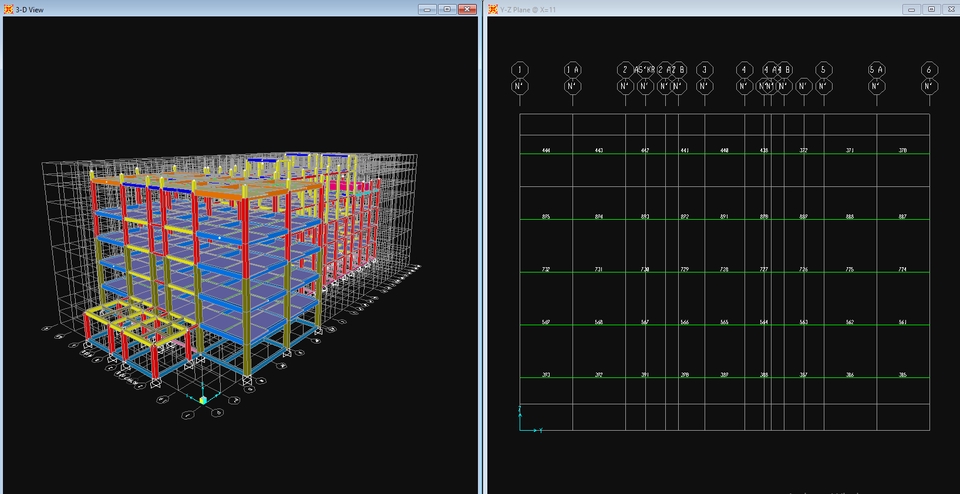Select beam label 731 in elevation view
Viewport: 960px width, 494px height.
click(599, 269)
